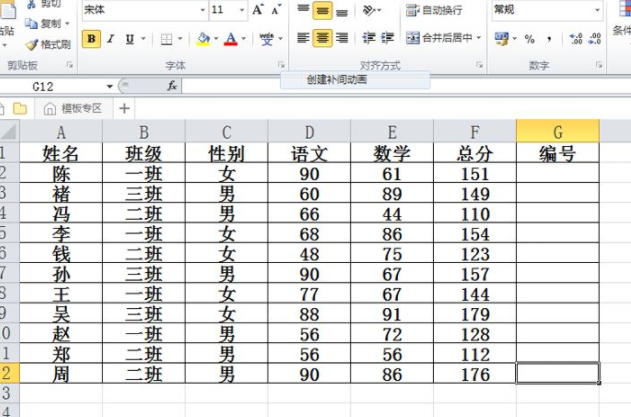This screenshot has width=631, height=417.
Task: Open font color dropdown arrow
Action: 243,39
